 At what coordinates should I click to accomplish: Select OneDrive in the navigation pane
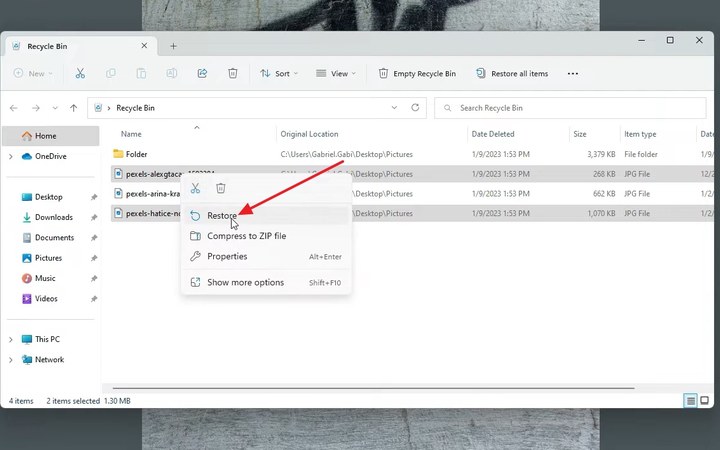pyautogui.click(x=51, y=157)
